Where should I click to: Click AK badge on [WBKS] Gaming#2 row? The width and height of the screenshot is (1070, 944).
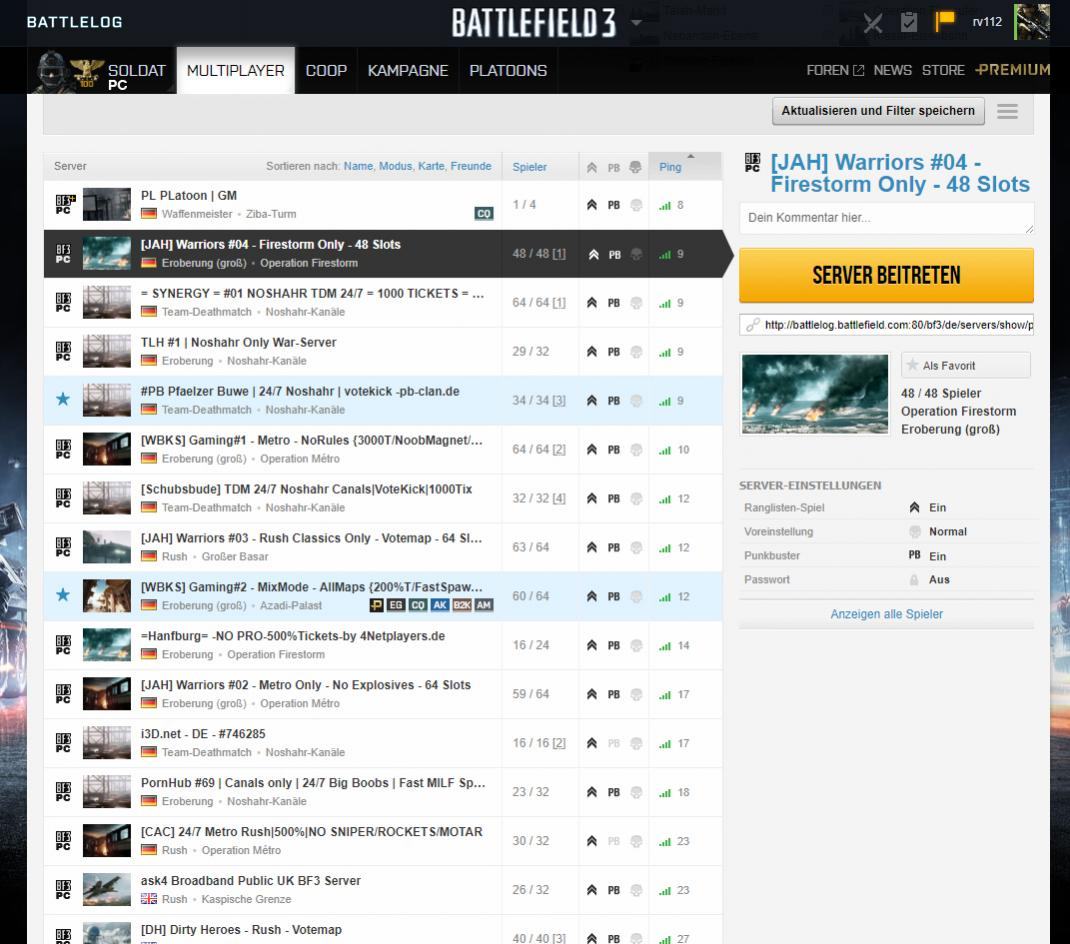click(440, 605)
